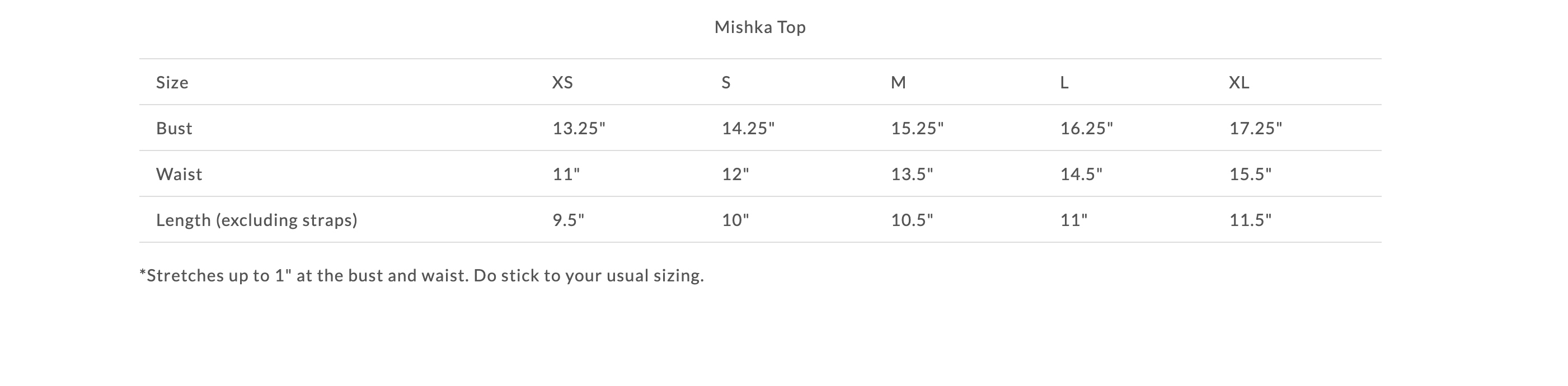This screenshot has height=386, width=1568.
Task: Click the 14.25" bust measurement
Action: click(x=748, y=128)
